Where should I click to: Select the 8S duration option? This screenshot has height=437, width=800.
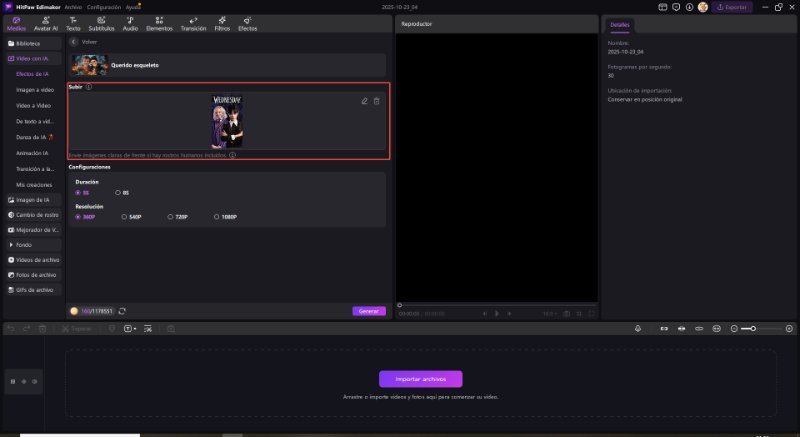(118, 192)
